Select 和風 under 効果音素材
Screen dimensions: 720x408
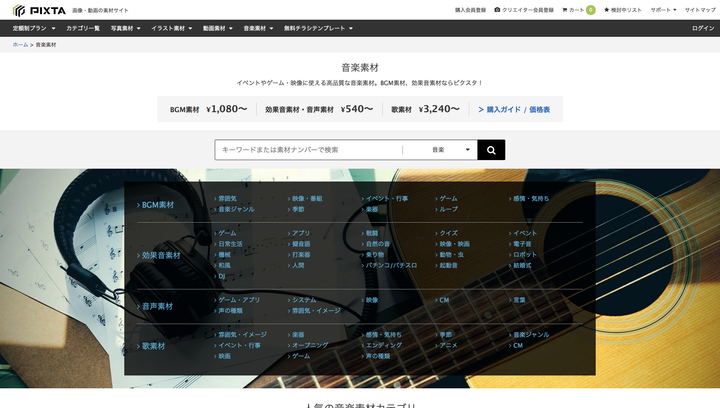(x=222, y=265)
